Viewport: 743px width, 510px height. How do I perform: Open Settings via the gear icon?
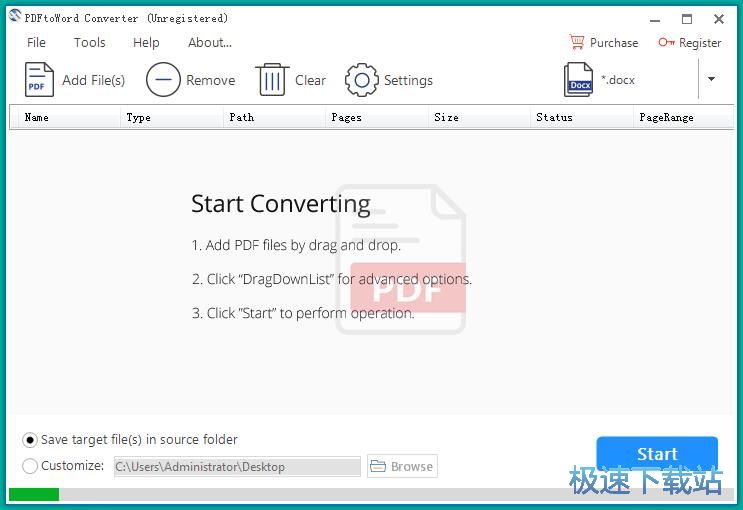click(362, 80)
